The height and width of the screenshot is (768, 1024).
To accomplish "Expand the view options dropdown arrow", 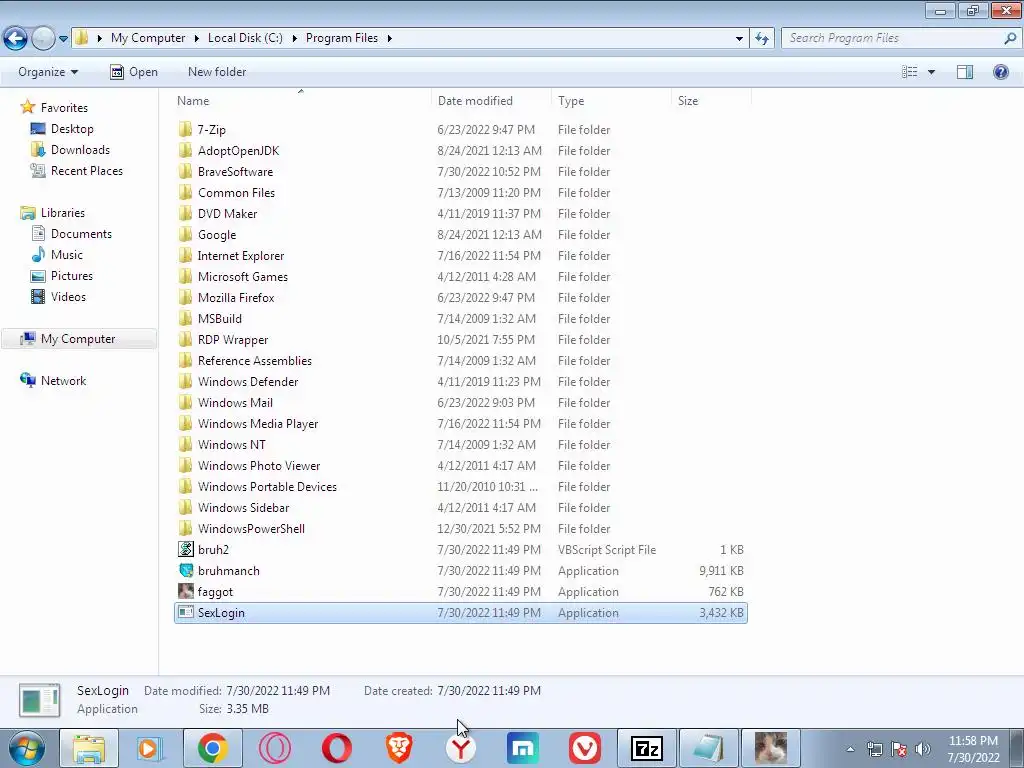I will tap(931, 72).
